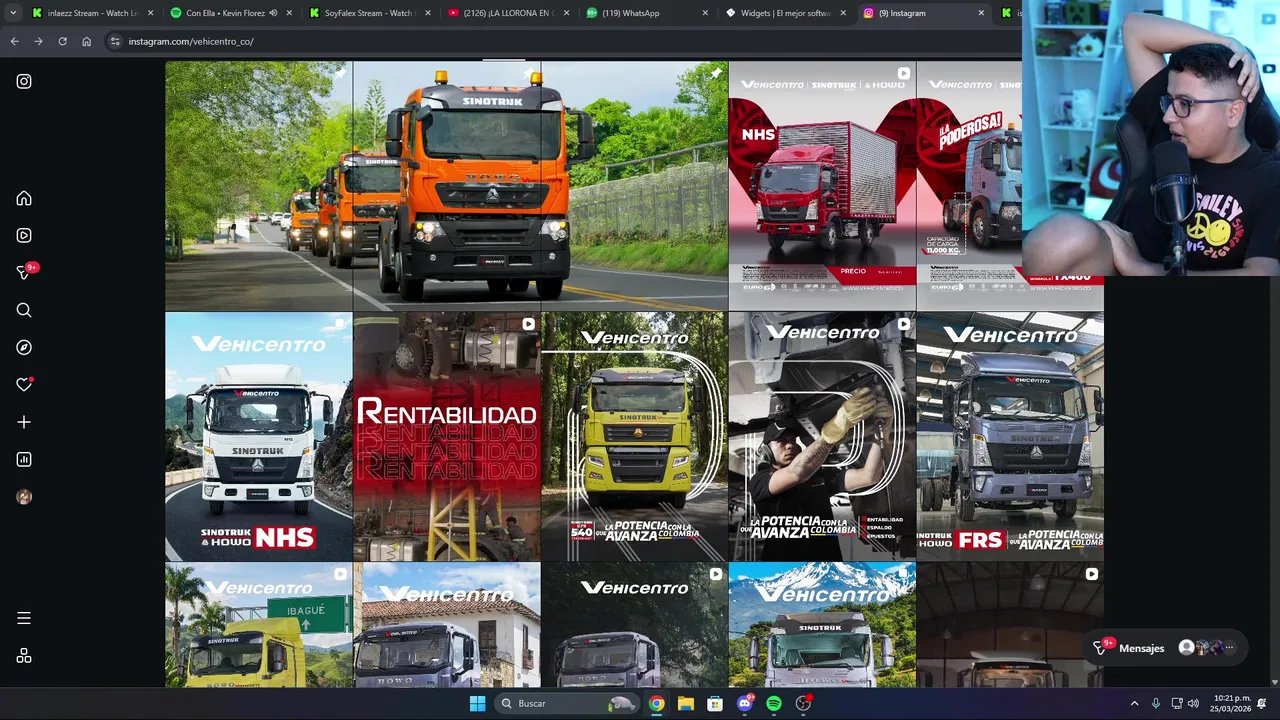Go back with browser back arrow
Viewport: 1280px width, 720px height.
point(14,41)
